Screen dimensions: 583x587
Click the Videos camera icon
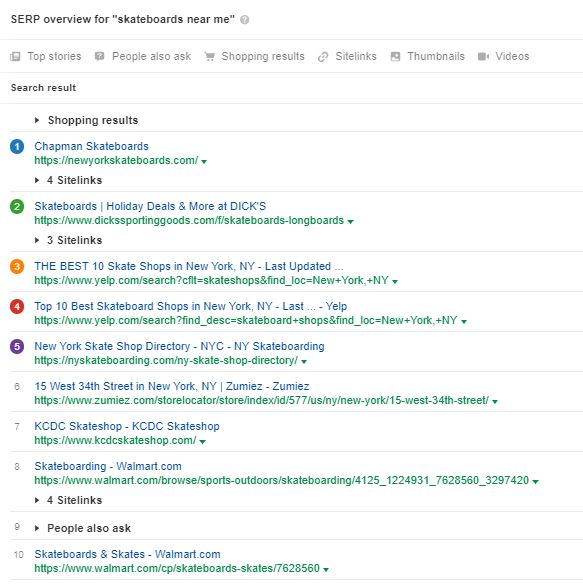(483, 57)
